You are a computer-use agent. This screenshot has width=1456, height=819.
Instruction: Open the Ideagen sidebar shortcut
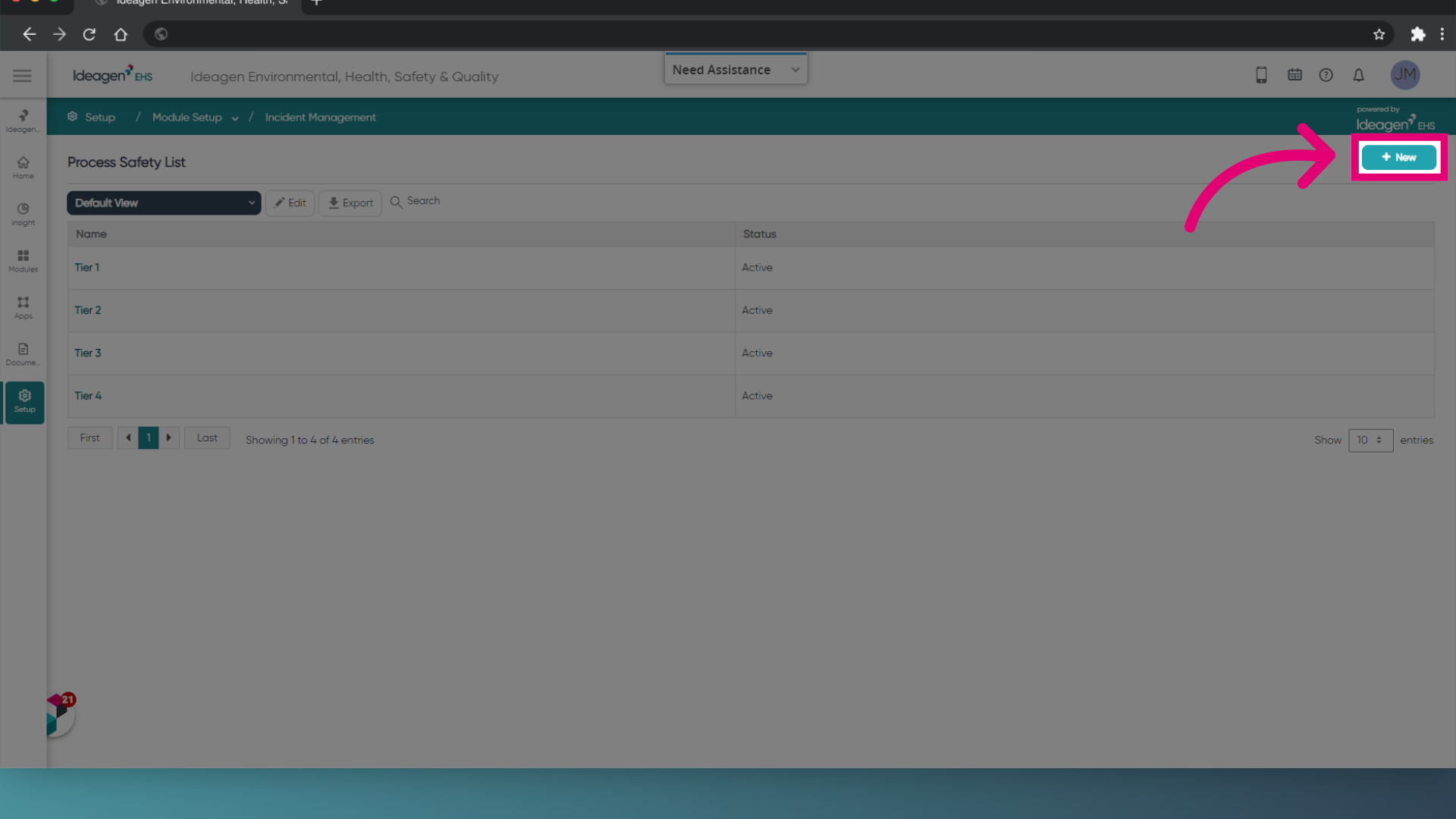click(x=24, y=121)
